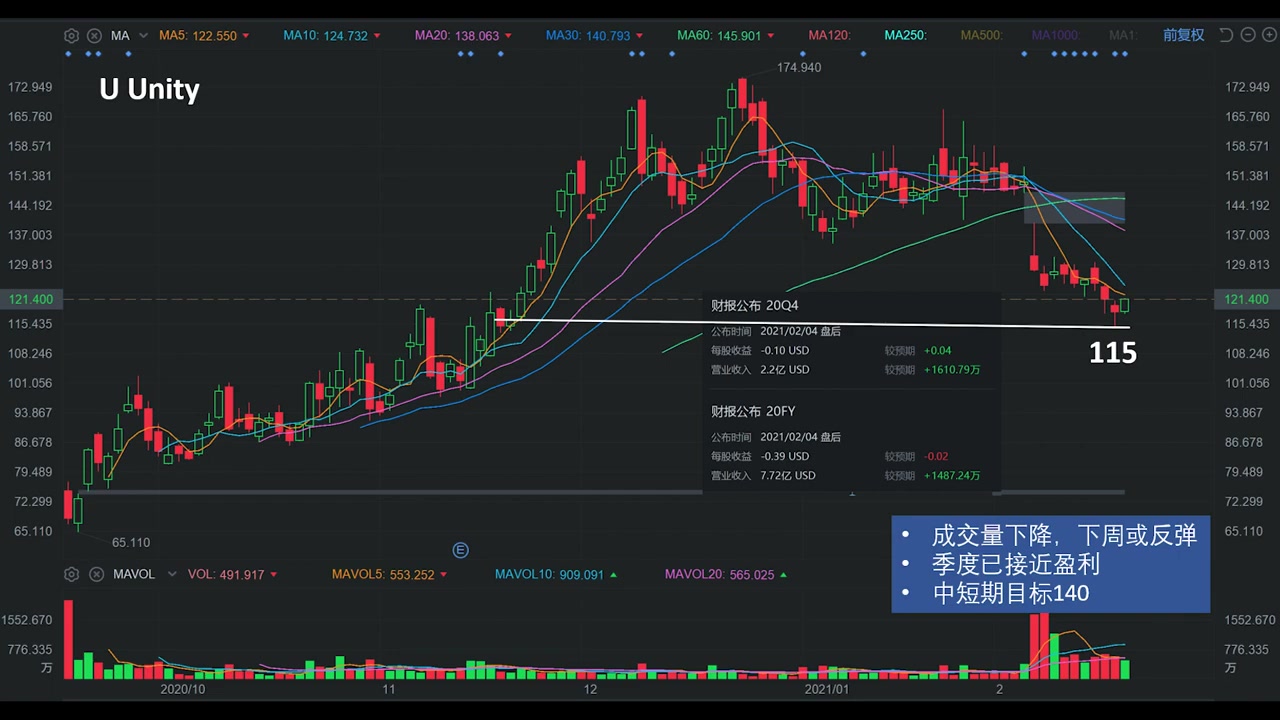
Task: Click the 7.72亿 USD revenue value
Action: (x=788, y=476)
